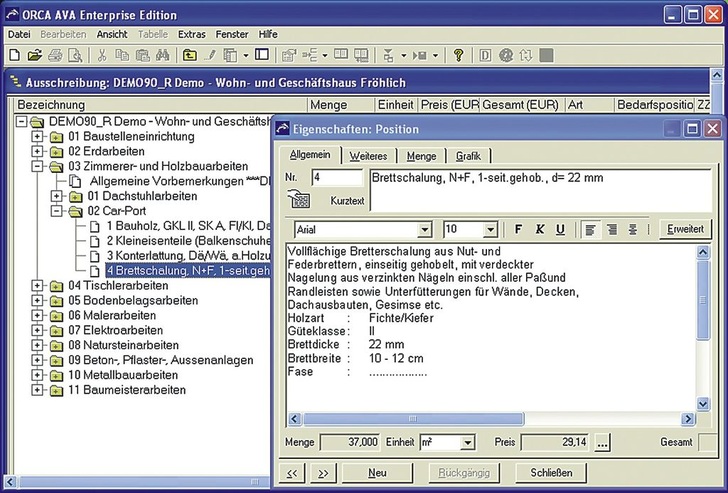
Task: Click the Kurztext field with Brettschalung text
Action: coord(540,190)
